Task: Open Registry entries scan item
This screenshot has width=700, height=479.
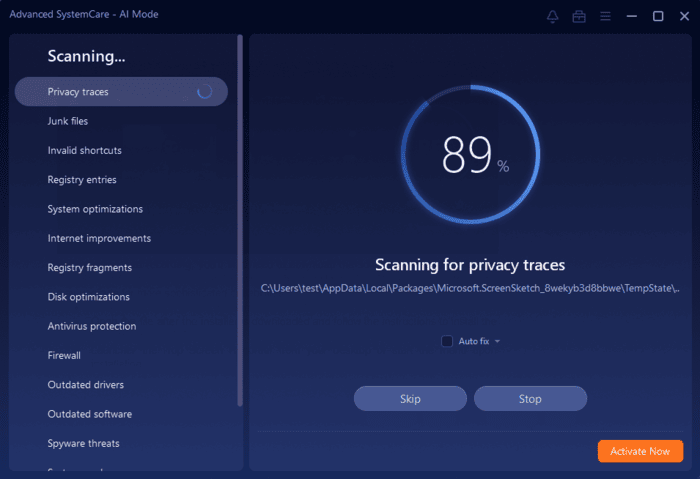Action: coord(82,180)
